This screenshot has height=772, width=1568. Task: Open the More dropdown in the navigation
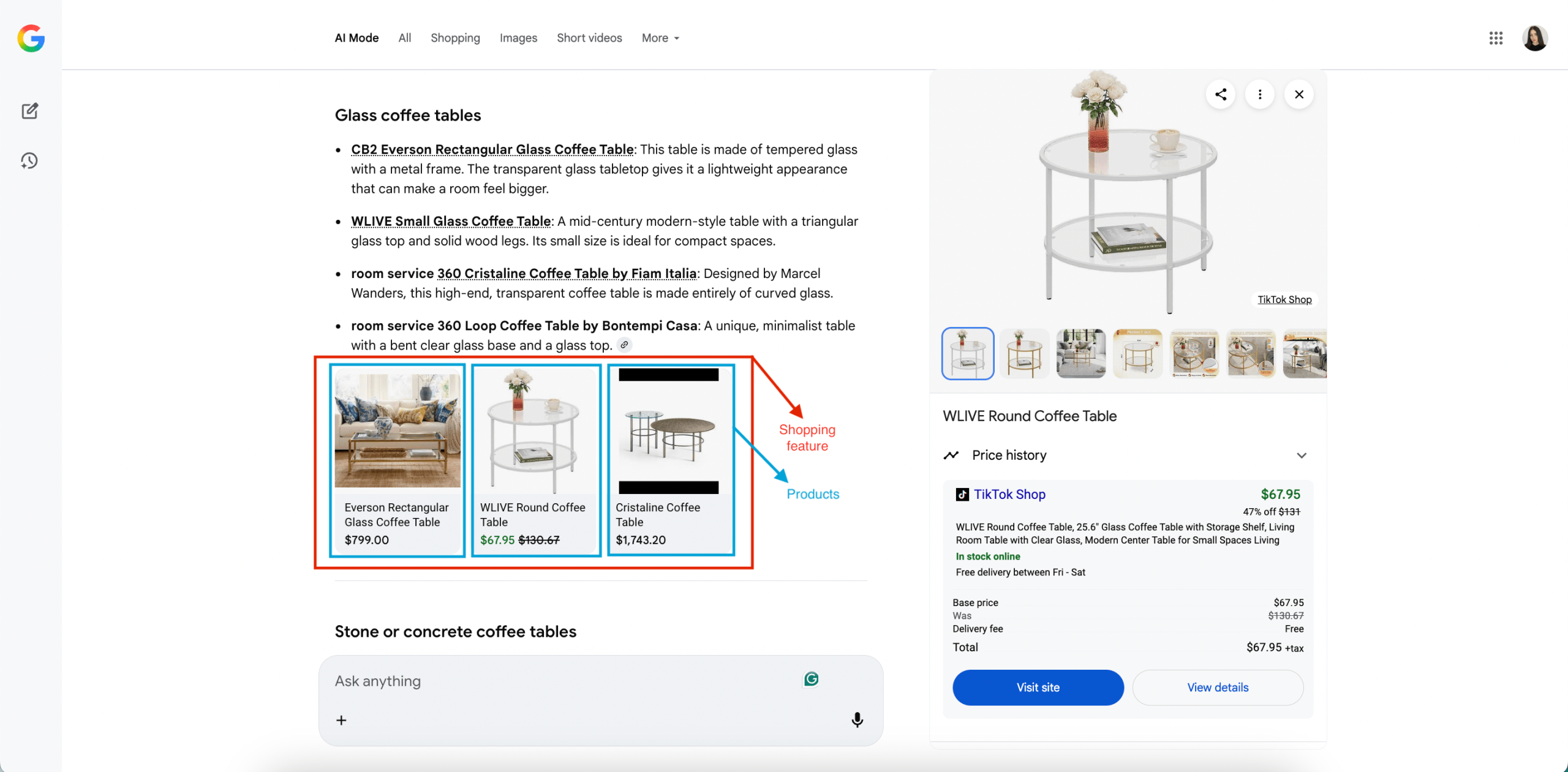[x=660, y=38]
